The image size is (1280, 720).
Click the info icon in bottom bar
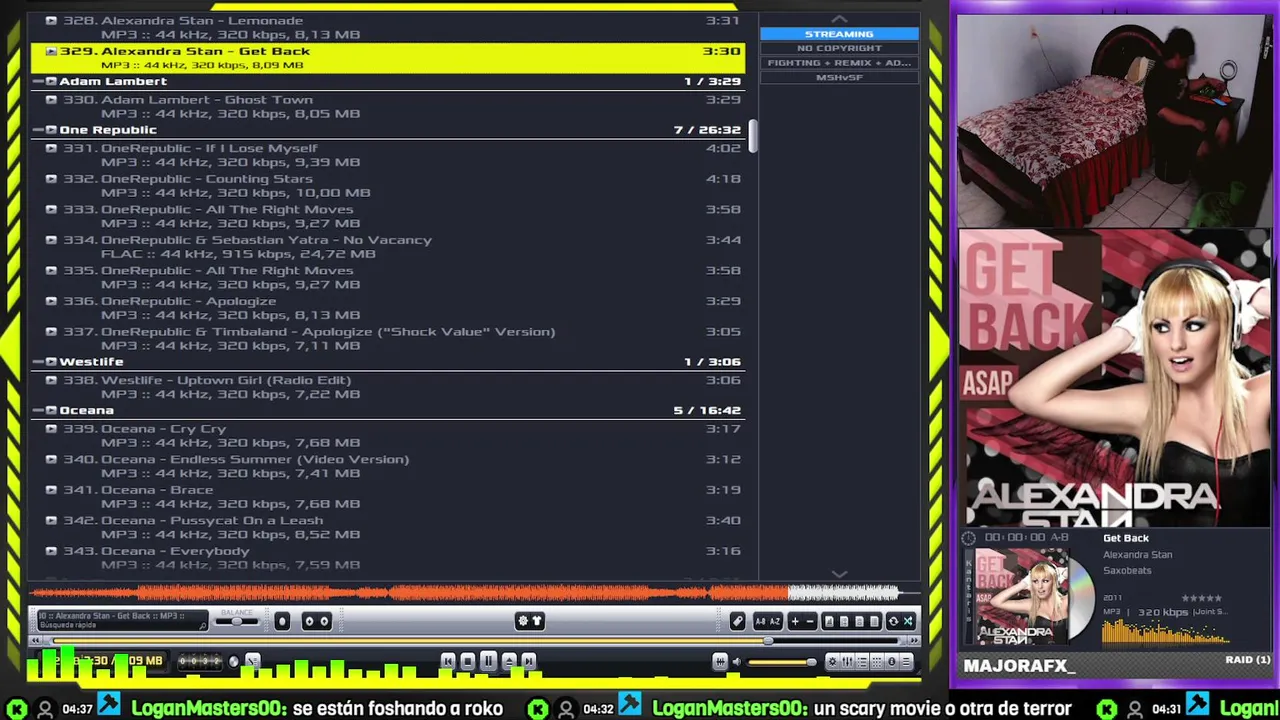892,662
